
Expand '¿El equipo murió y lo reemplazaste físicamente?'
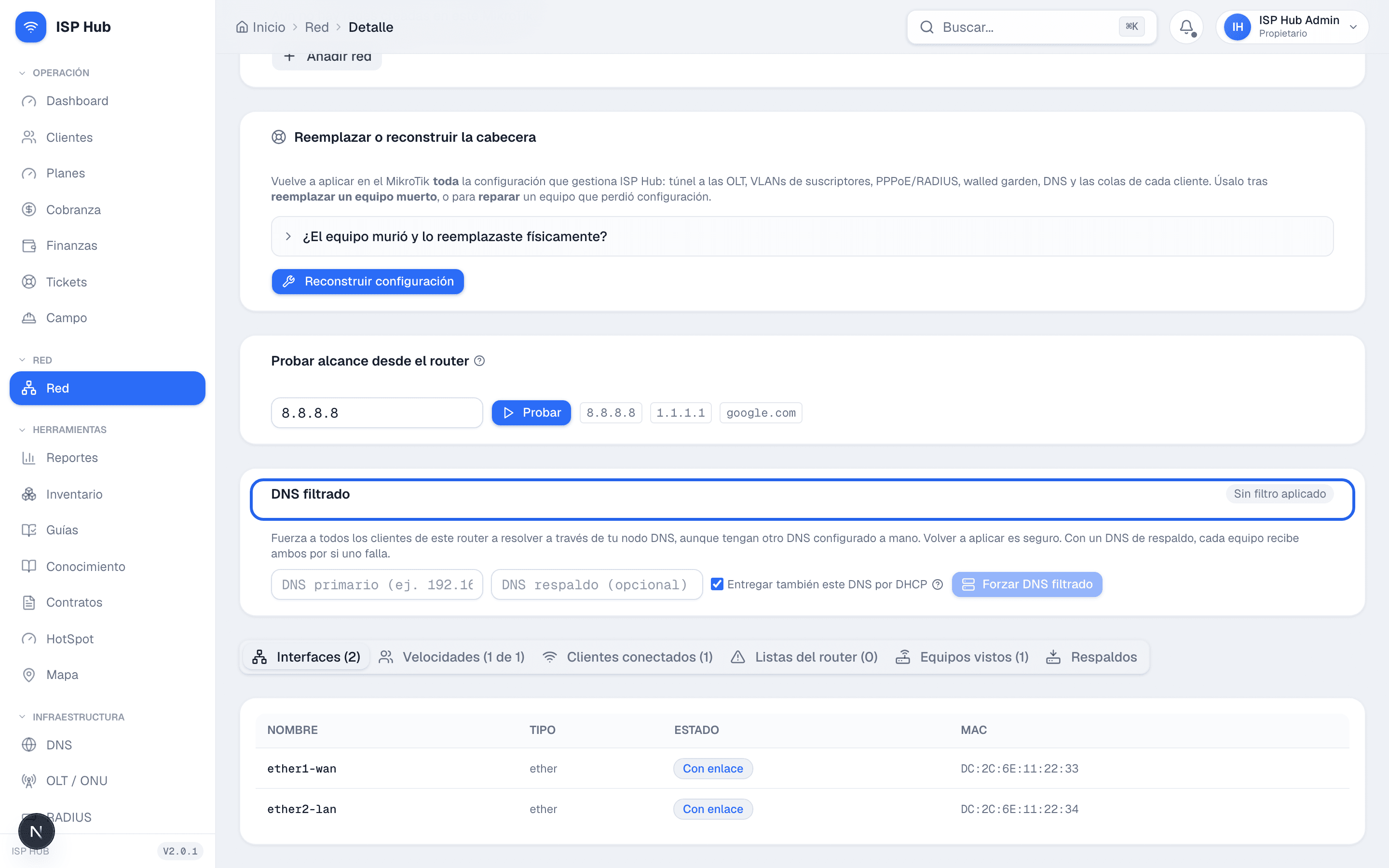(x=802, y=236)
